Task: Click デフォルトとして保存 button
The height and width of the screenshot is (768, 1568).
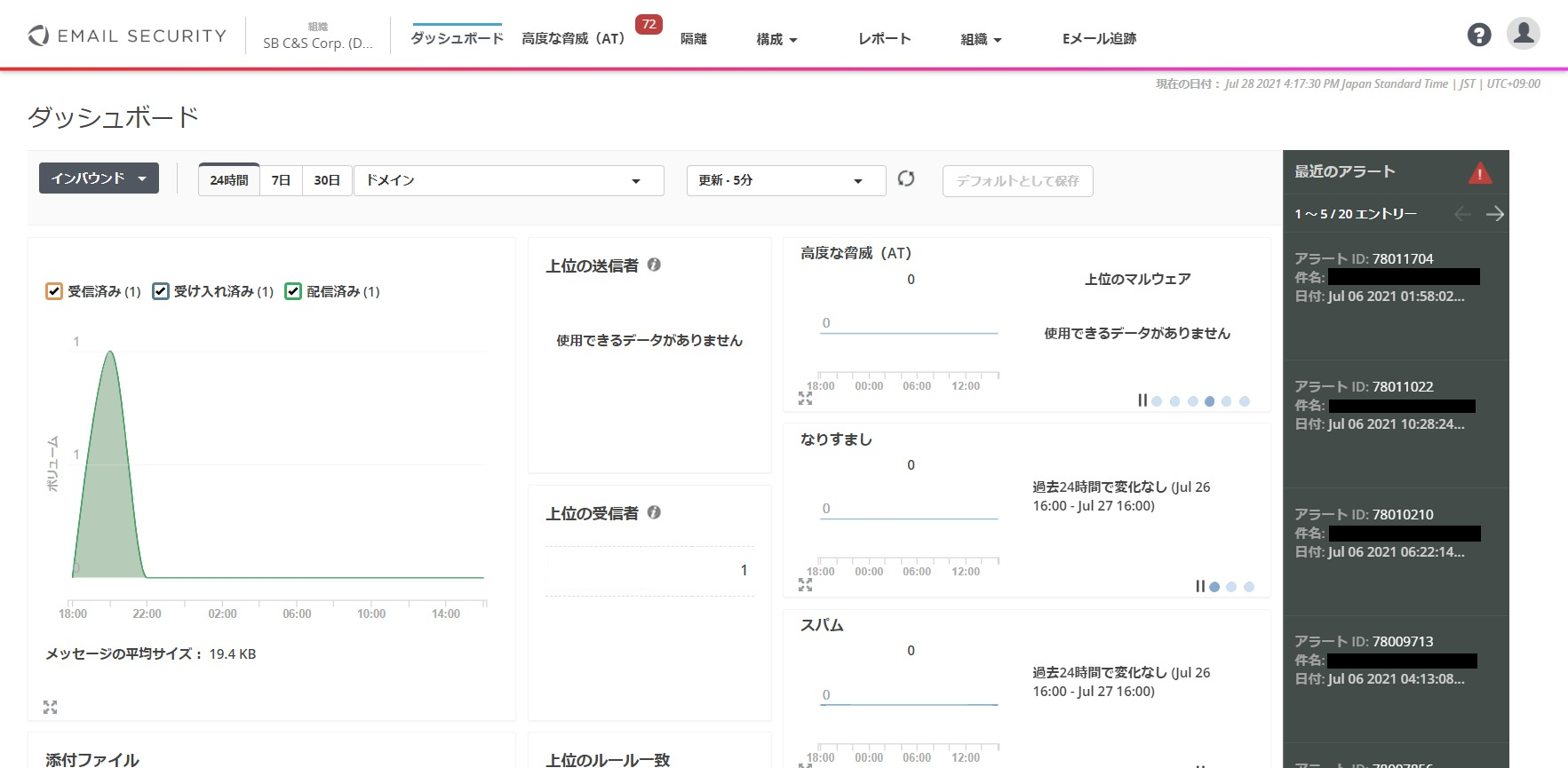Action: pos(1017,180)
